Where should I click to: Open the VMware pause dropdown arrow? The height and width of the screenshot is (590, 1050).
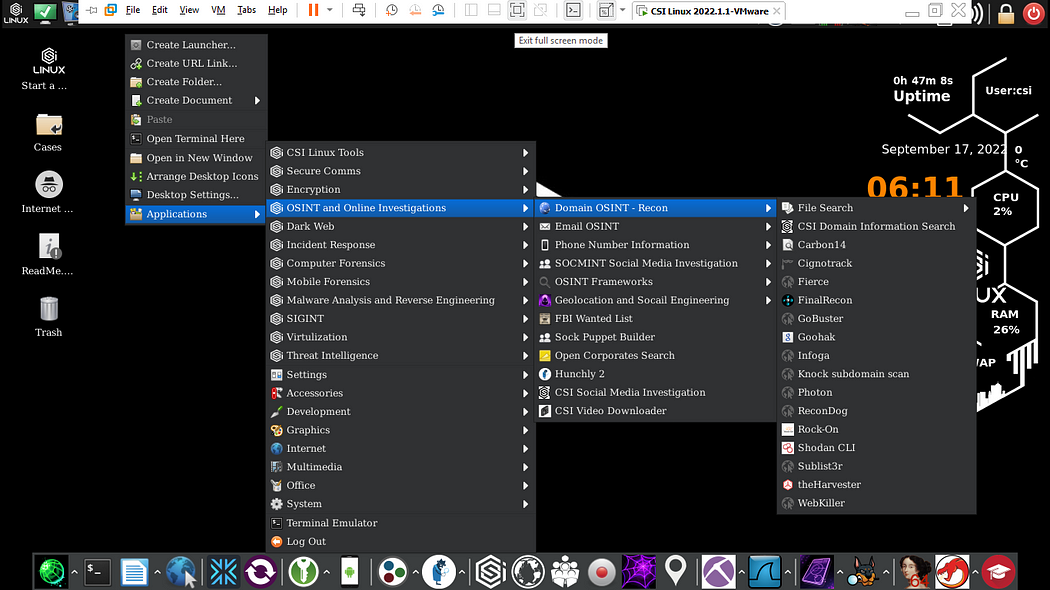[x=329, y=10]
